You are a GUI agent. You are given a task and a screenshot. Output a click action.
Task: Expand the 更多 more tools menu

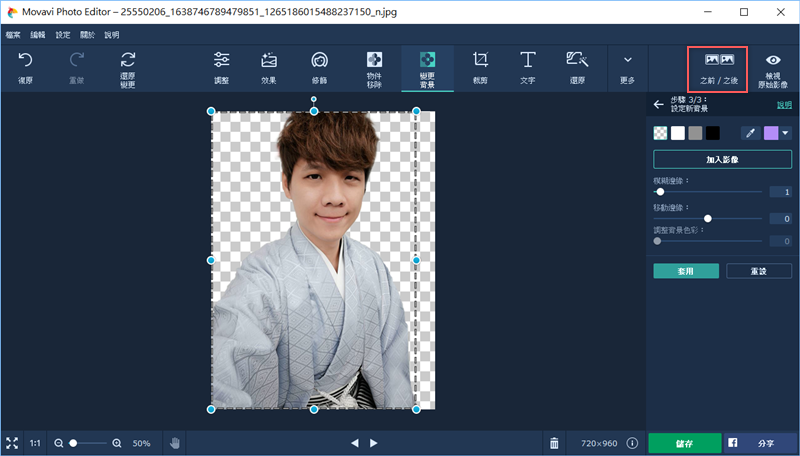[628, 69]
